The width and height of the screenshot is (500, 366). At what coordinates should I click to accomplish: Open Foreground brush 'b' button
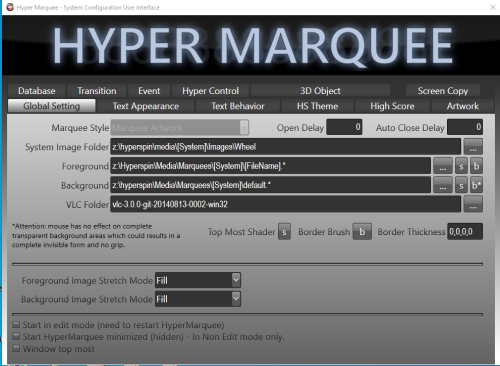[476, 166]
